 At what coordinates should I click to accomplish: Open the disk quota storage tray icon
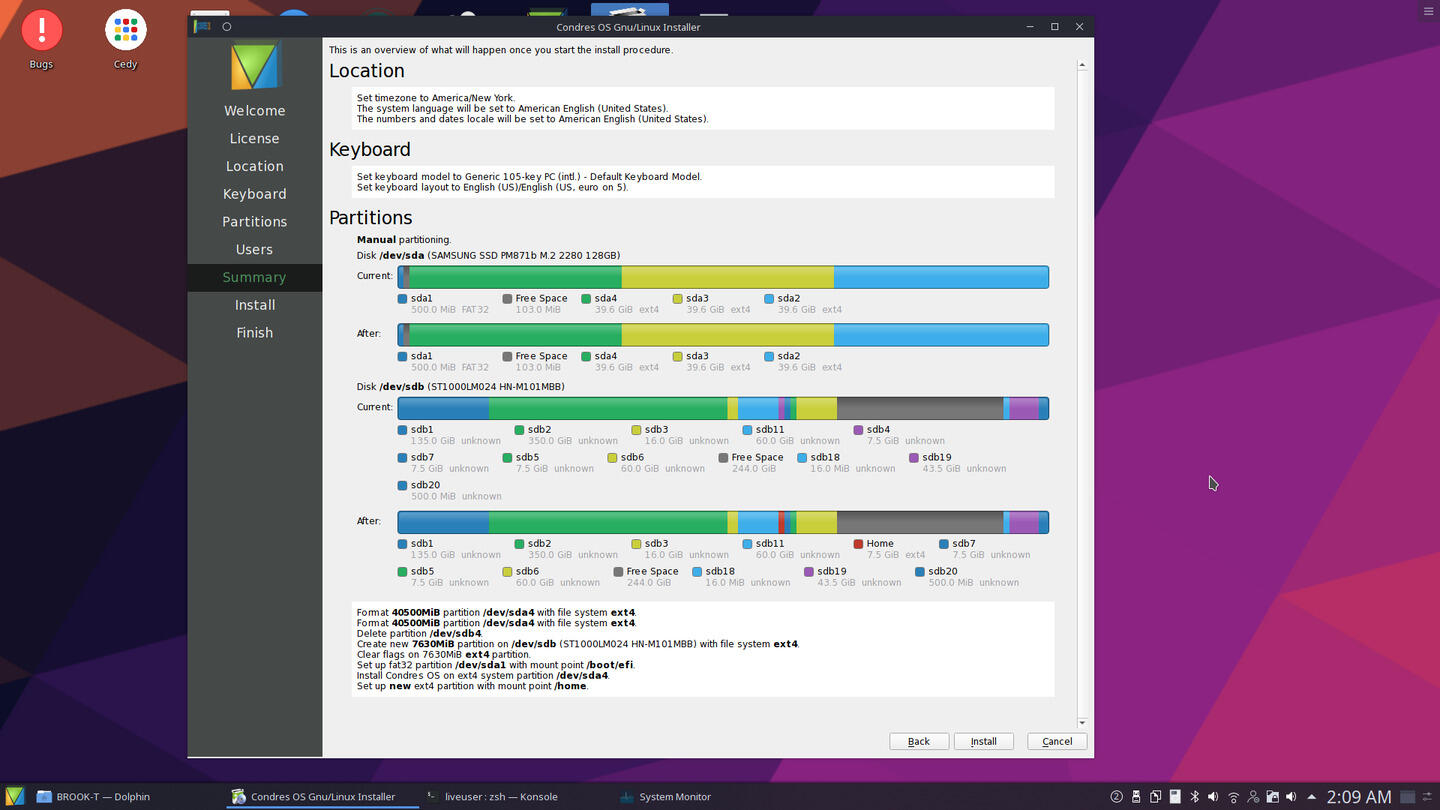point(1175,797)
